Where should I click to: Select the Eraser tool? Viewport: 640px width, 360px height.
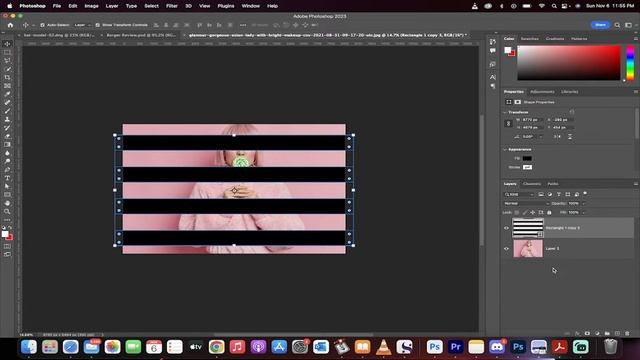[x=7, y=136]
